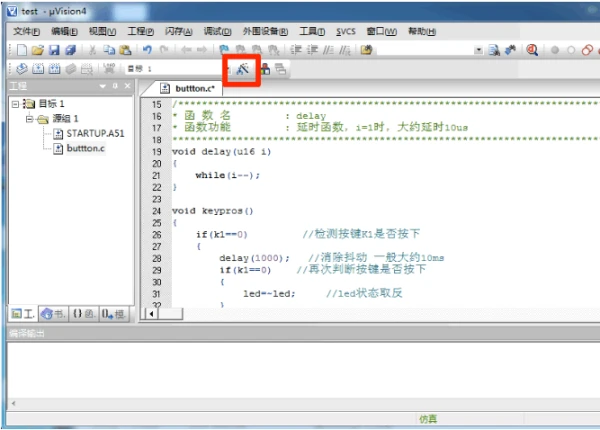Select STARTUP.A51 in the project tree

tap(95, 134)
